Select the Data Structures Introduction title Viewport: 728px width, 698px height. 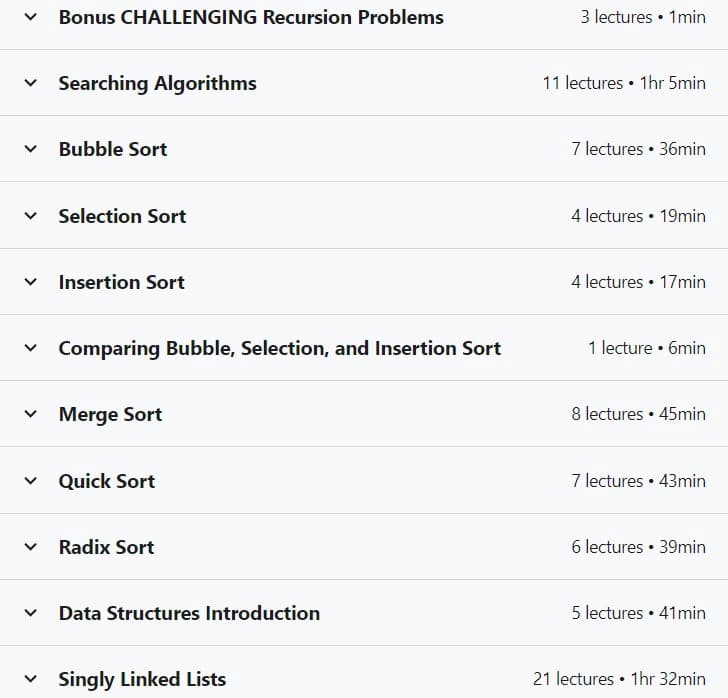coord(189,613)
